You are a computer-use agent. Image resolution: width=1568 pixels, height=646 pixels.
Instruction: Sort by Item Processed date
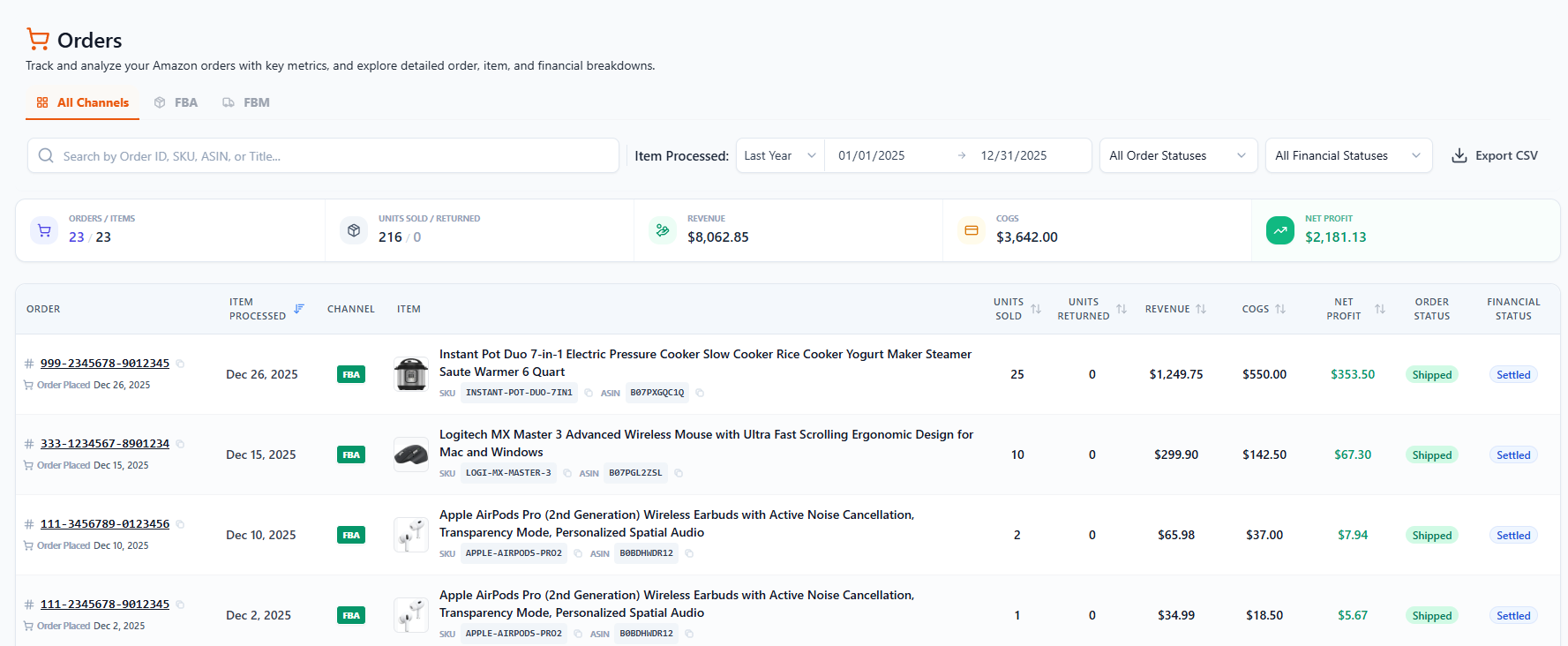(299, 309)
